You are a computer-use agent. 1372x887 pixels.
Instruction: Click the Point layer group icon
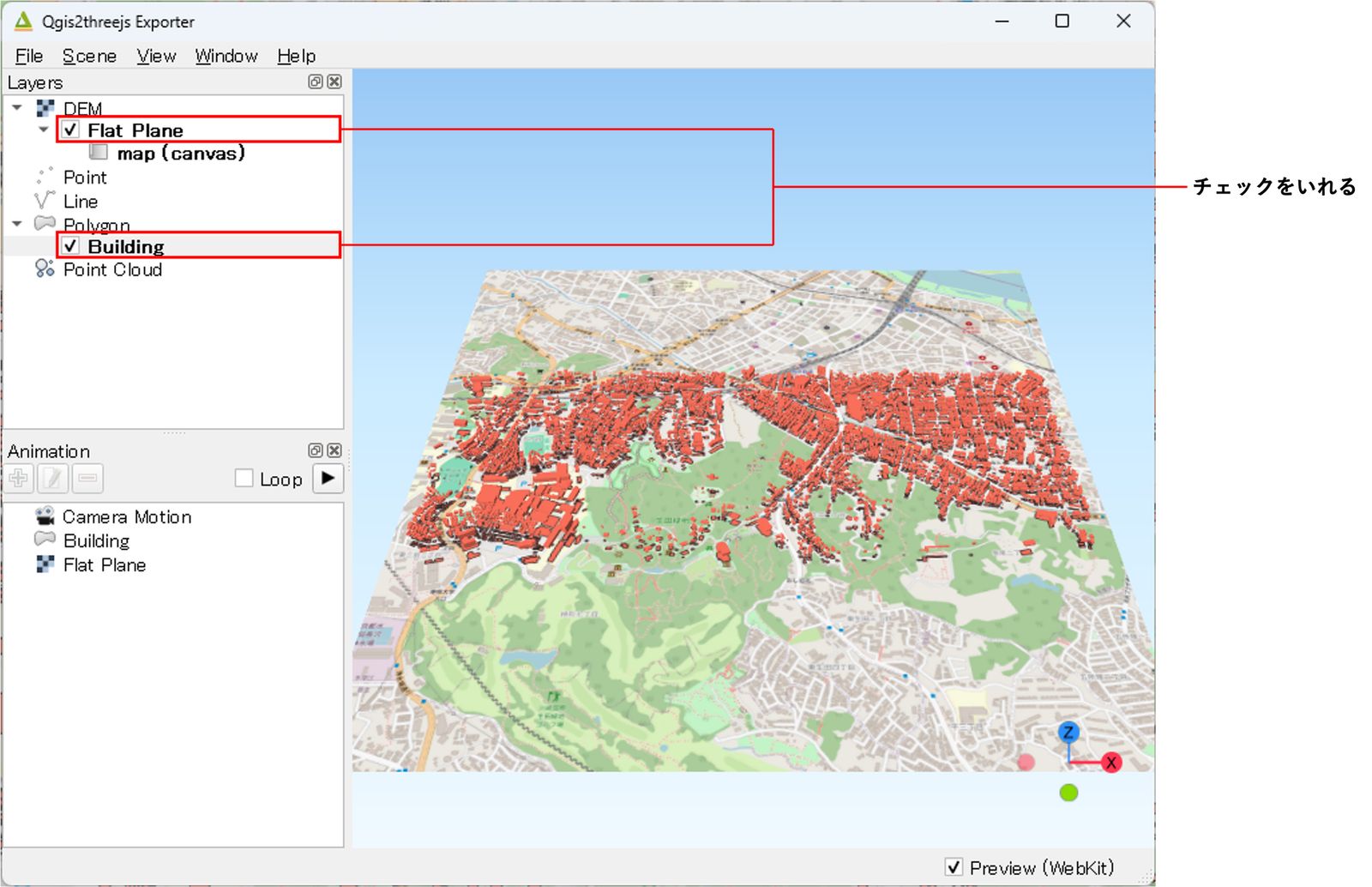pyautogui.click(x=45, y=176)
